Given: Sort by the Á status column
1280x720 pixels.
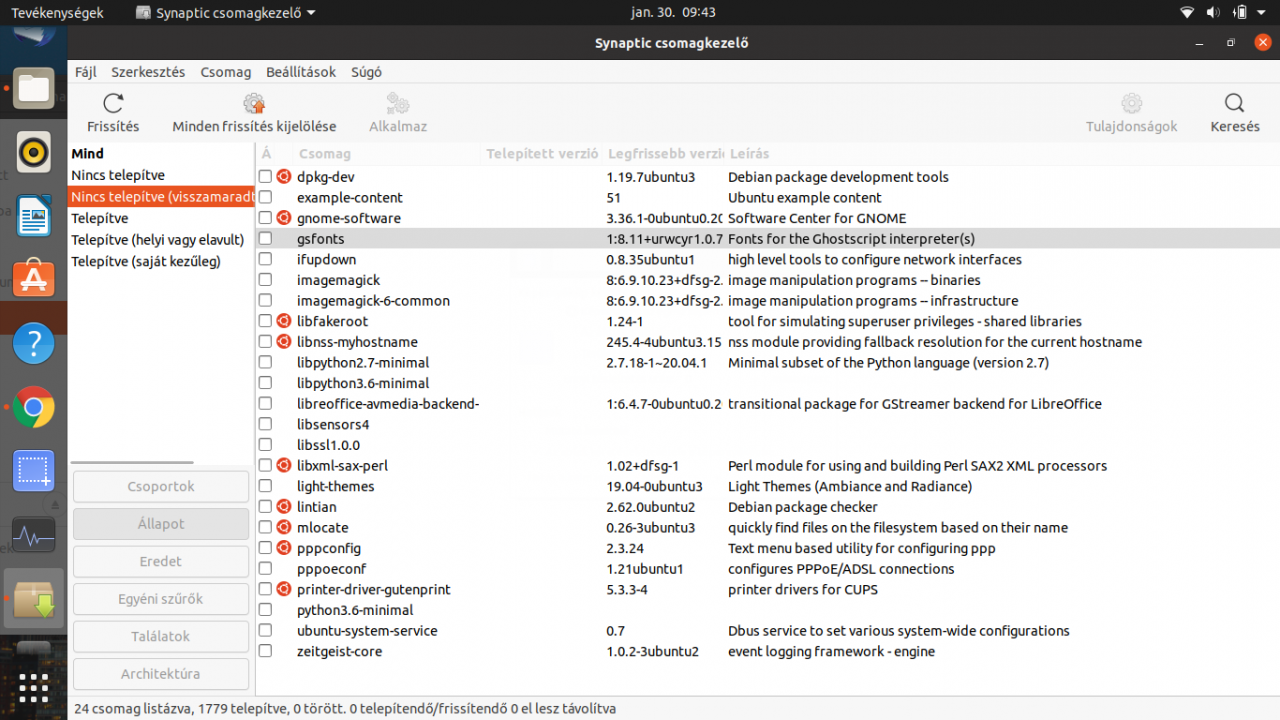Looking at the screenshot, I should pos(266,154).
